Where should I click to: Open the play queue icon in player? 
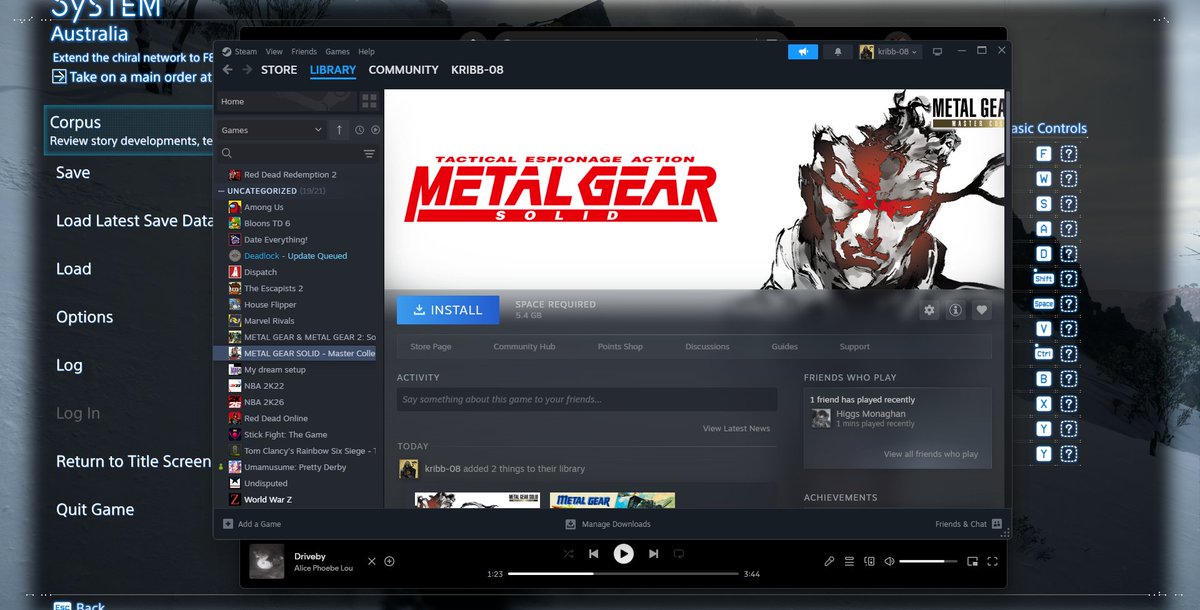849,561
